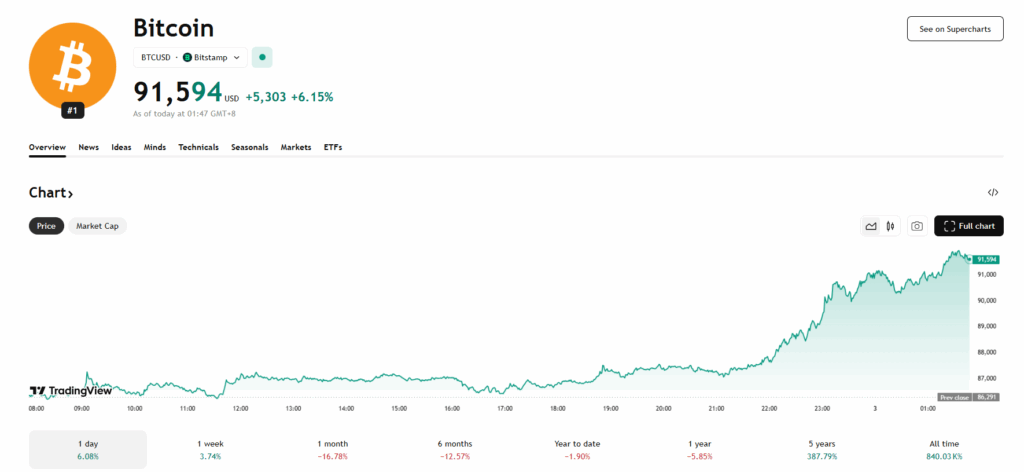Screen dimensions: 1024x472
Task: Click the #1 rank badge
Action: click(x=72, y=110)
